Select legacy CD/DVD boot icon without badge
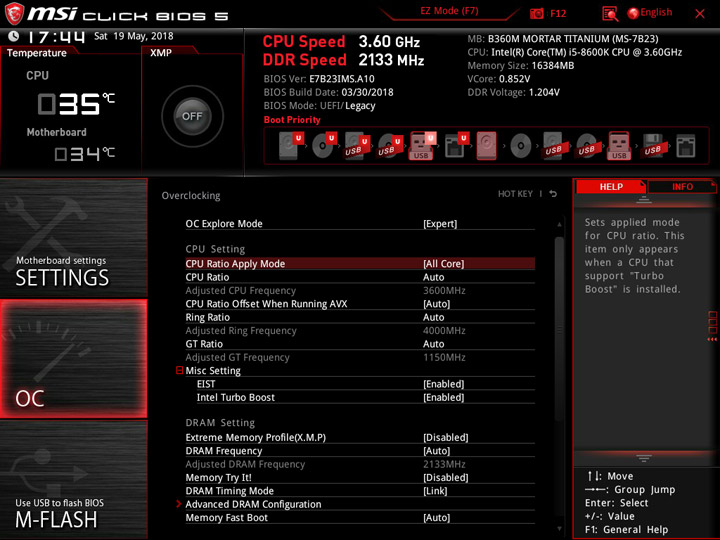720x540 pixels. (x=521, y=146)
